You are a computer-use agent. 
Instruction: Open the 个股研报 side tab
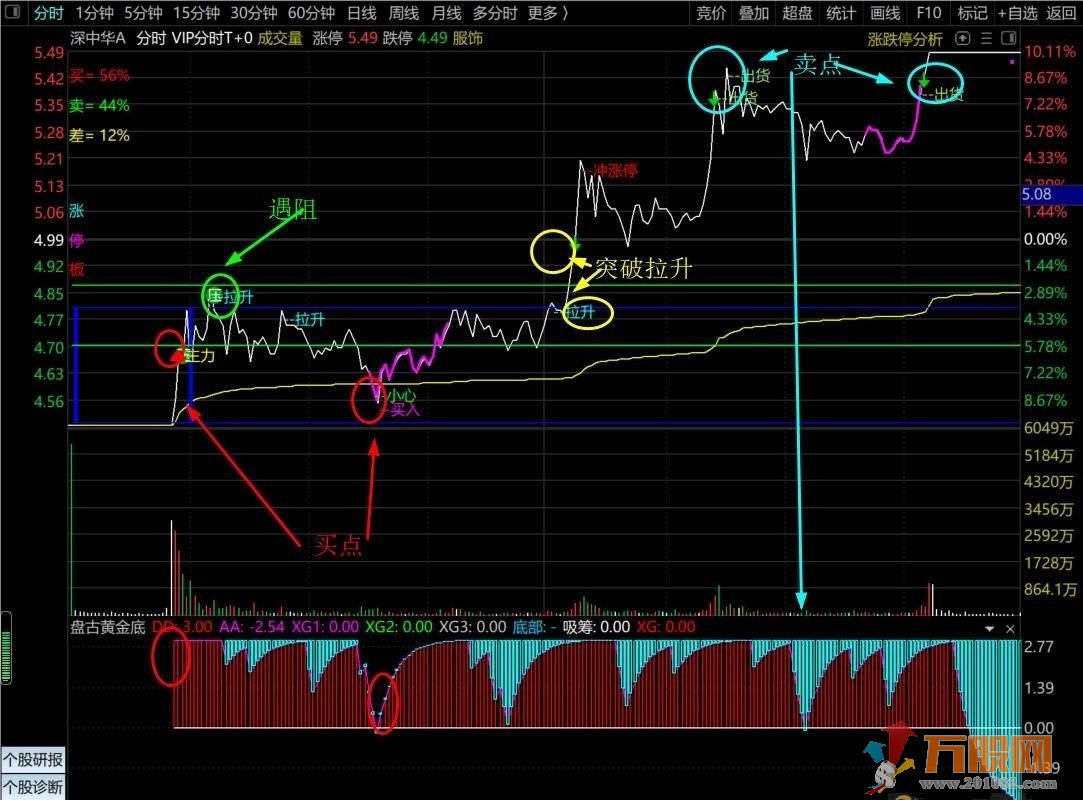tap(33, 760)
